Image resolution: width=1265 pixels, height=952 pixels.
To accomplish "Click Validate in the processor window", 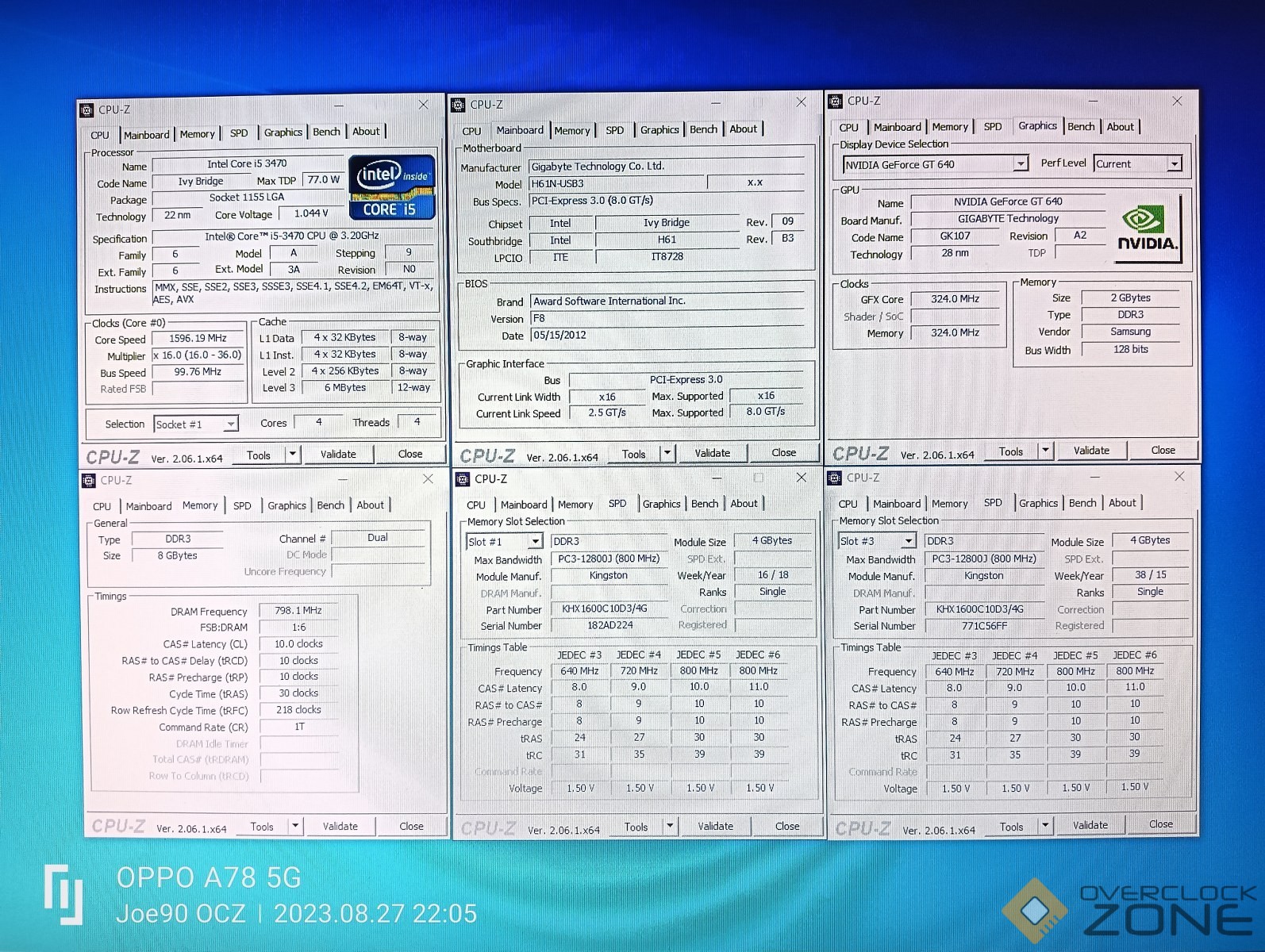I will [338, 454].
